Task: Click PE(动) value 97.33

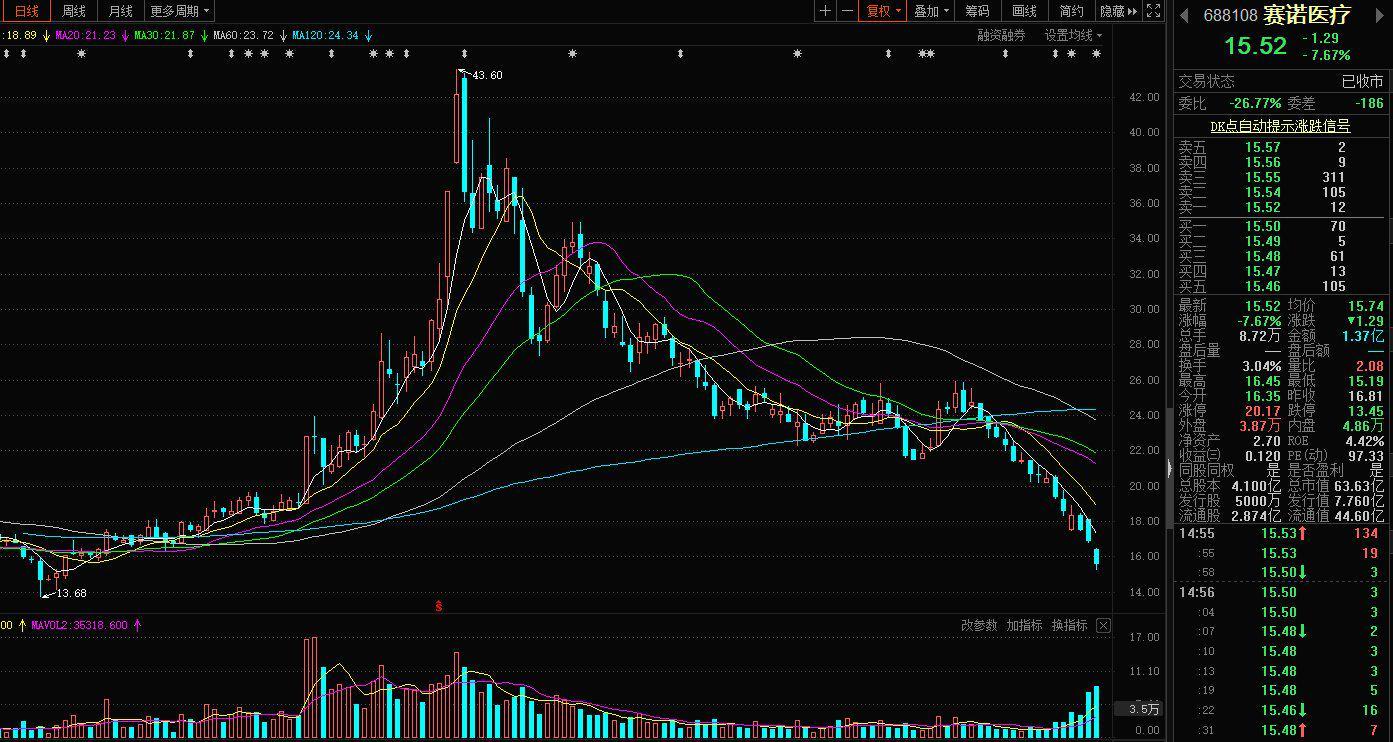Action: [1366, 456]
